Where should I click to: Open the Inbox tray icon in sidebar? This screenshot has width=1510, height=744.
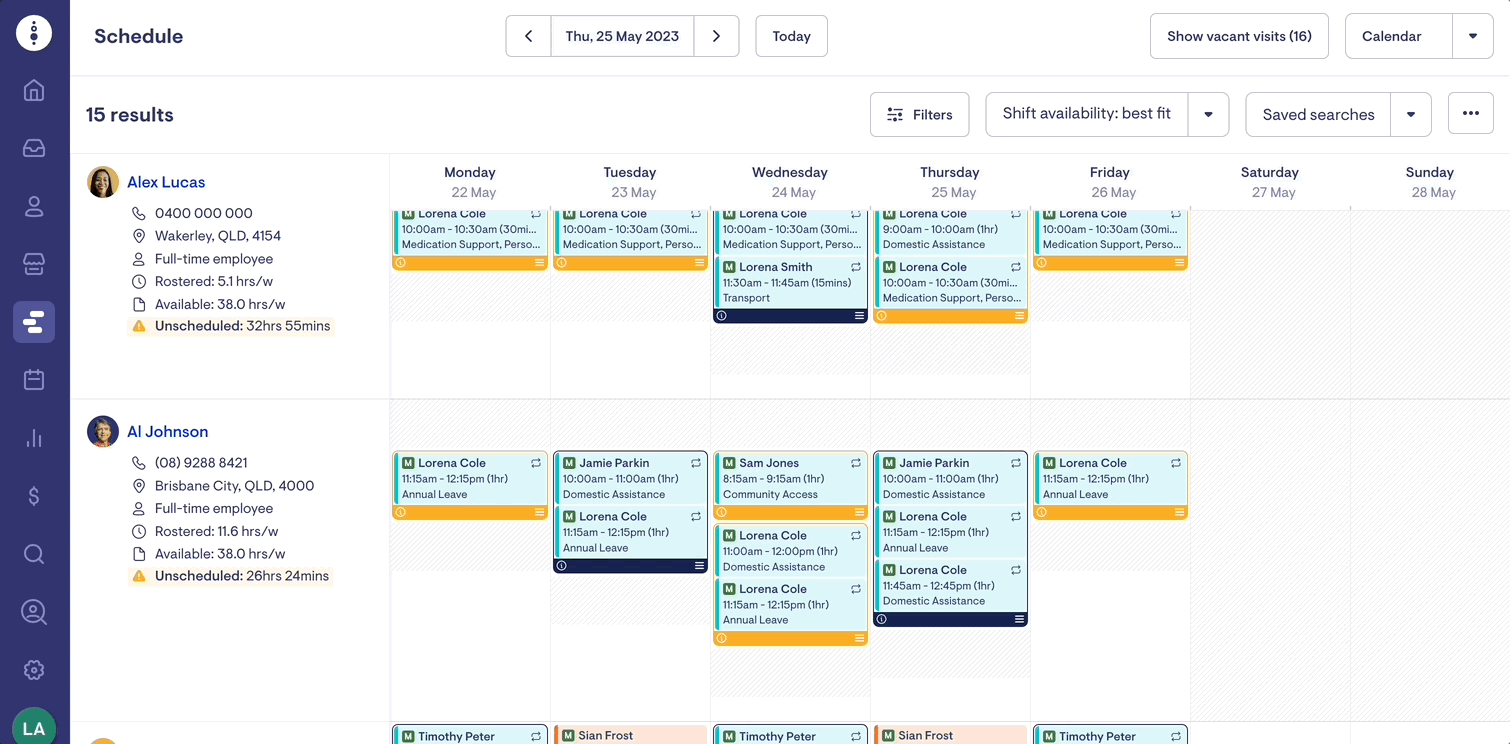tap(34, 148)
